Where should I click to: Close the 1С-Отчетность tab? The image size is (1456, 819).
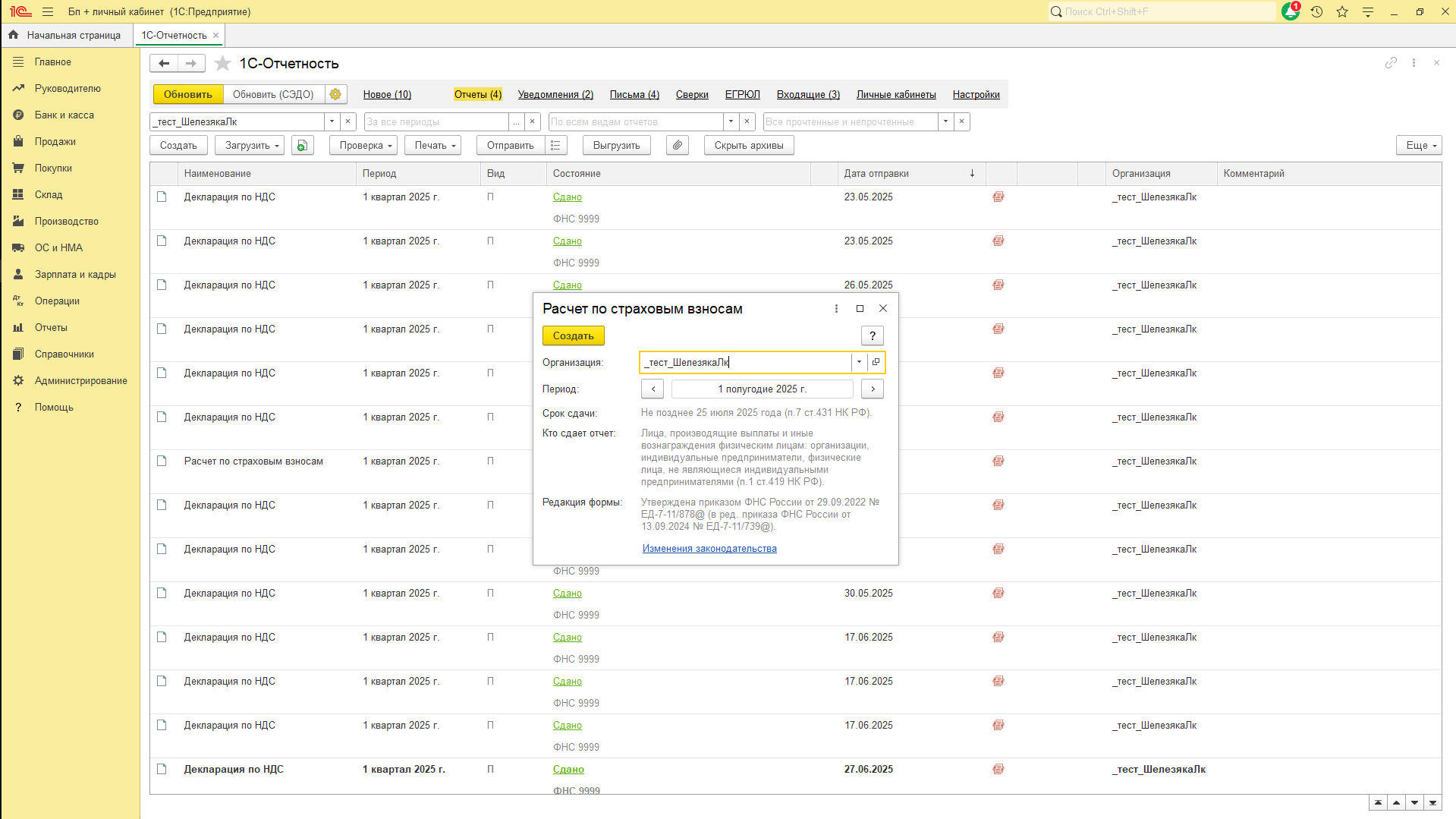216,35
